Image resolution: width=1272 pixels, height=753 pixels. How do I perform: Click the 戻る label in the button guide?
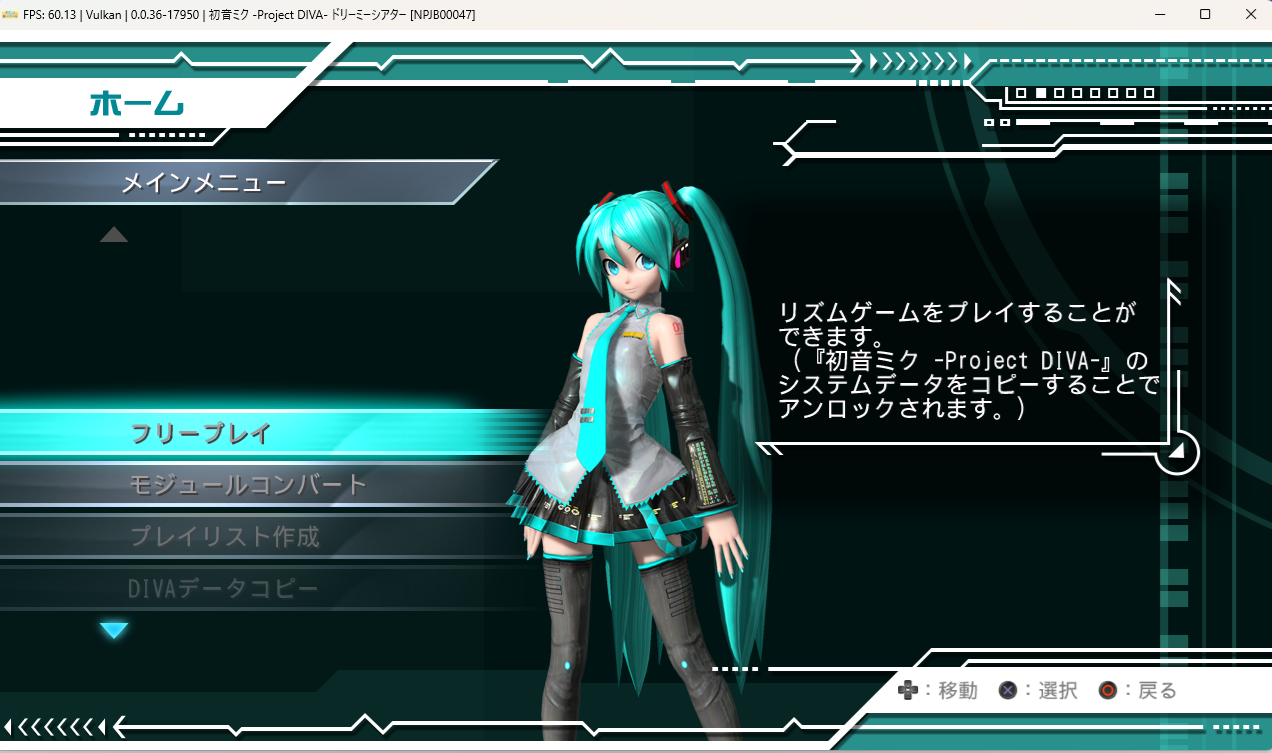pyautogui.click(x=1158, y=690)
